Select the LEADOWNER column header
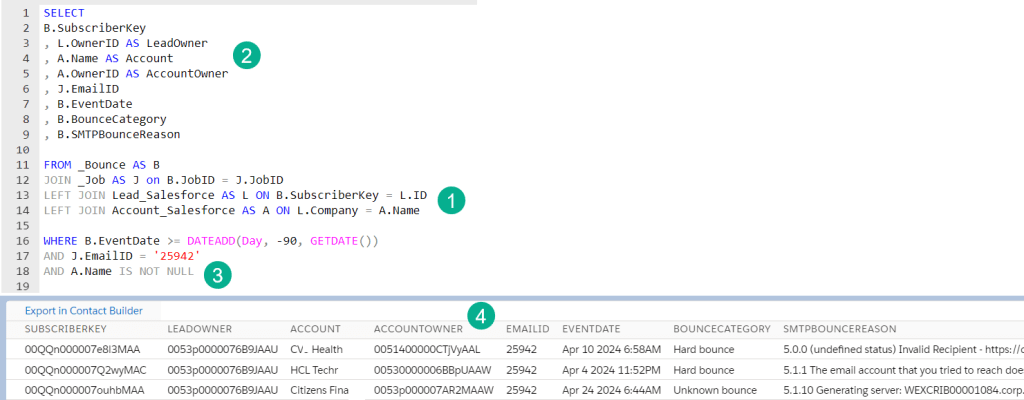The width and height of the screenshot is (1024, 400). (x=200, y=329)
